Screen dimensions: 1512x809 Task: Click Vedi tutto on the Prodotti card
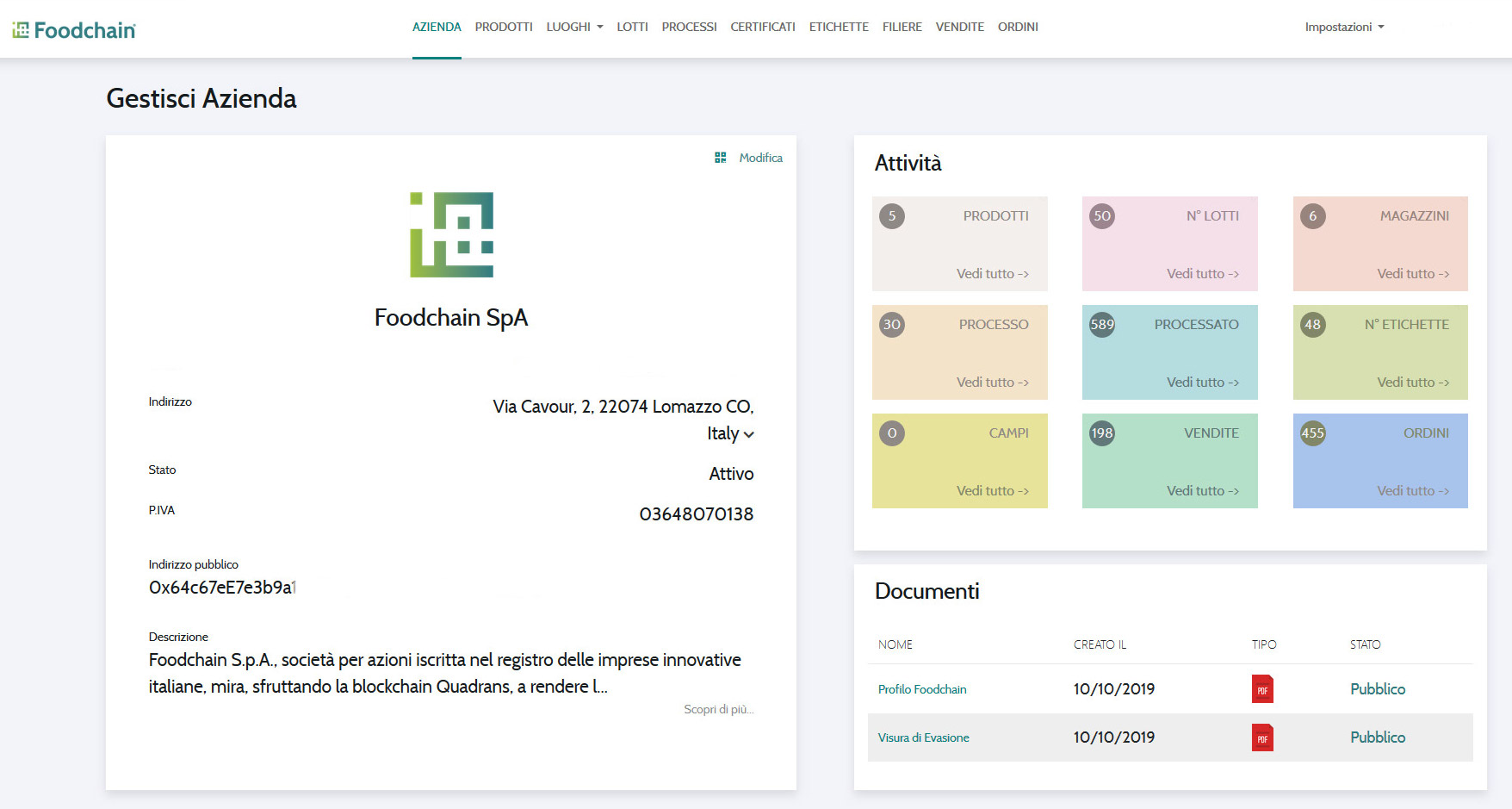992,274
